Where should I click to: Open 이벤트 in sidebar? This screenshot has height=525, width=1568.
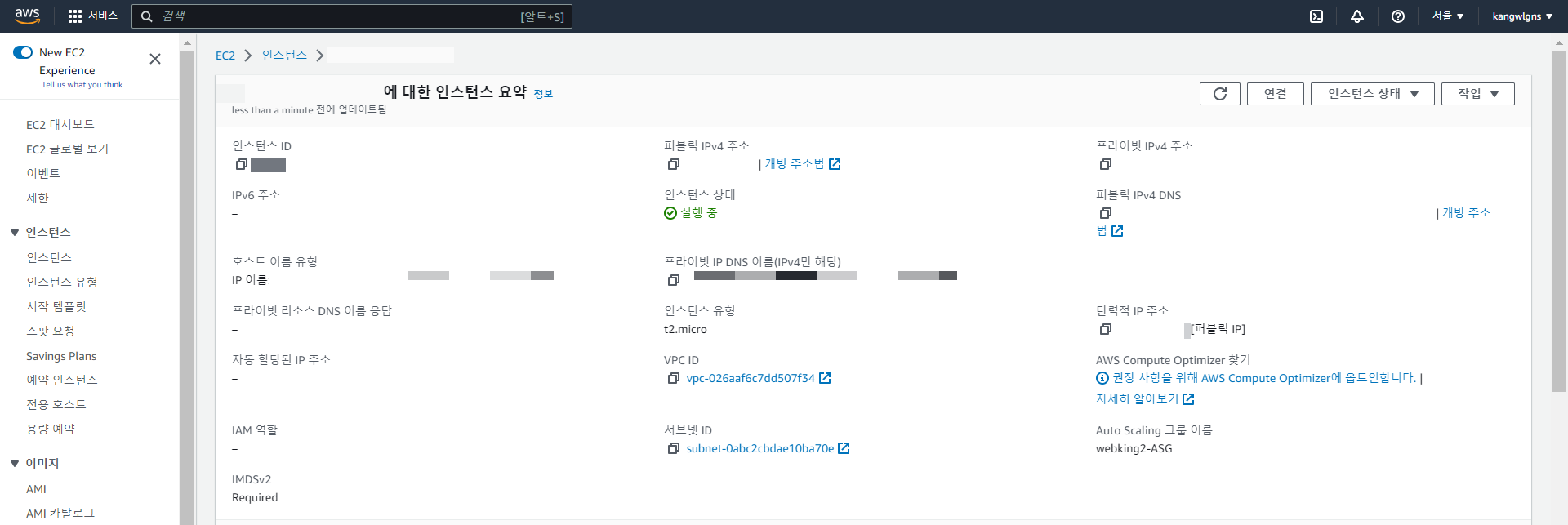[43, 173]
